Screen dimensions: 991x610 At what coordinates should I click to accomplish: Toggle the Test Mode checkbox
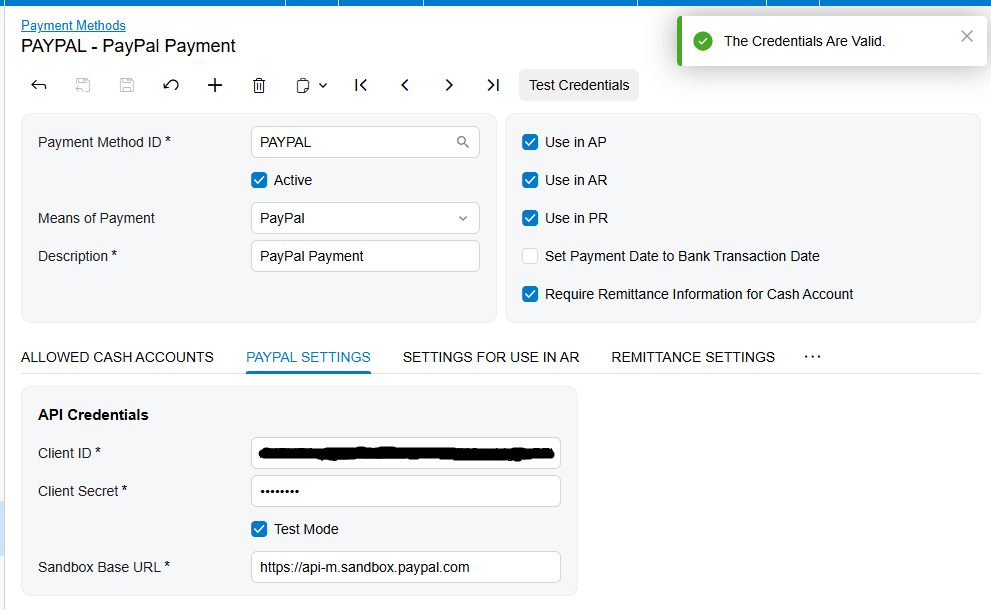click(x=259, y=529)
